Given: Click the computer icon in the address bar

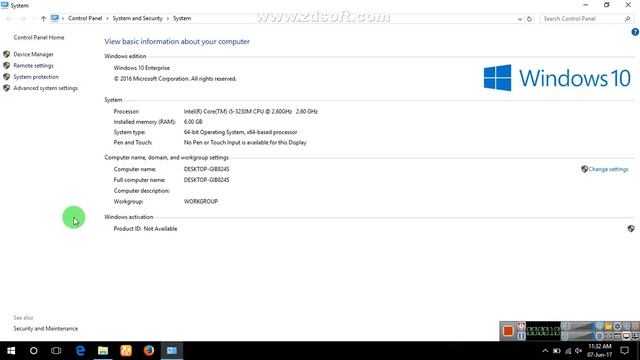Looking at the screenshot, I should (55, 18).
